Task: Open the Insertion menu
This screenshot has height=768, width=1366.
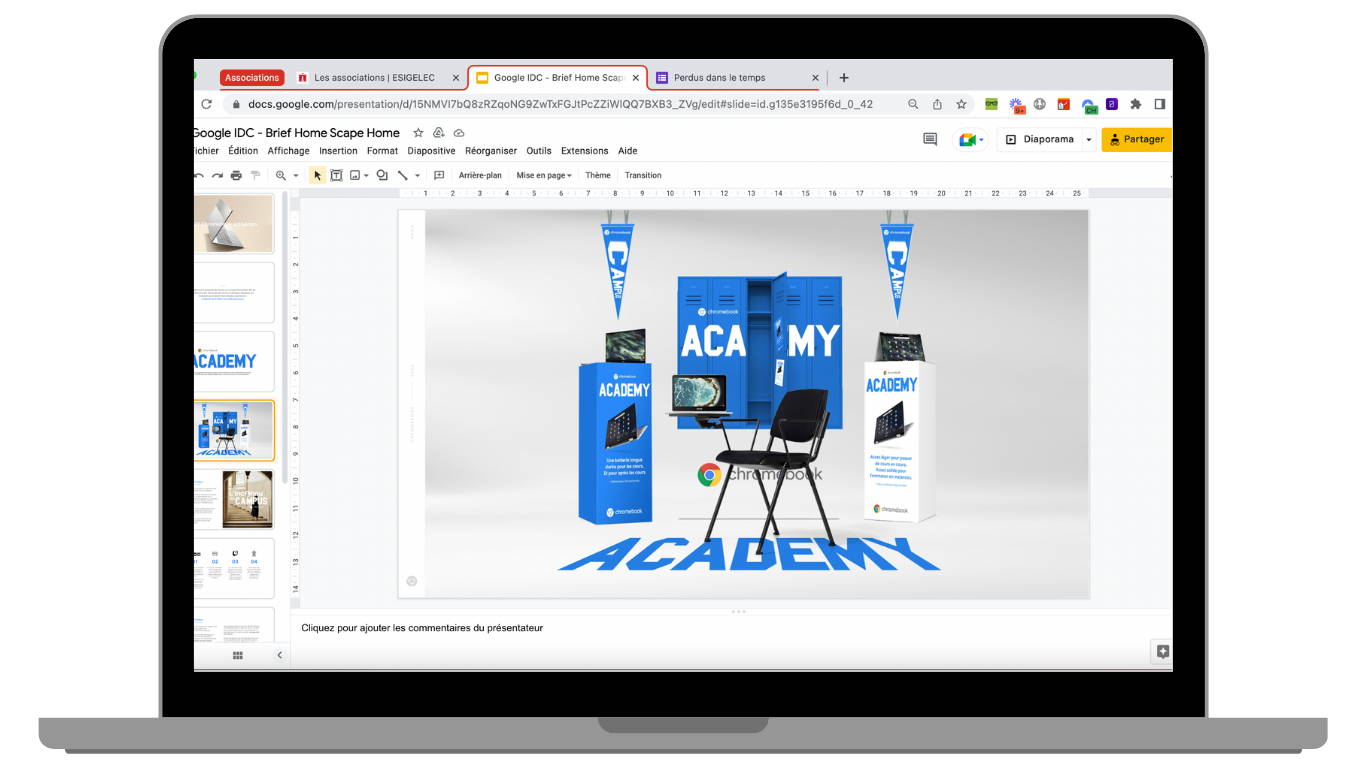Action: [x=338, y=151]
